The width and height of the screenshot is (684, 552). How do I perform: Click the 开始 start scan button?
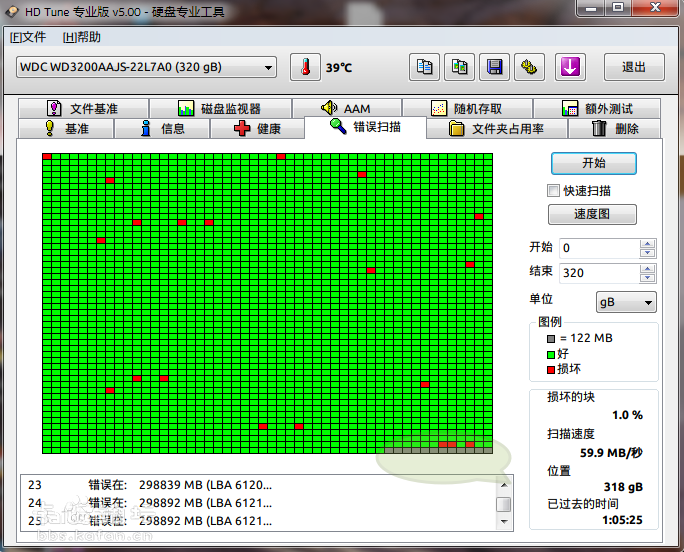point(594,163)
